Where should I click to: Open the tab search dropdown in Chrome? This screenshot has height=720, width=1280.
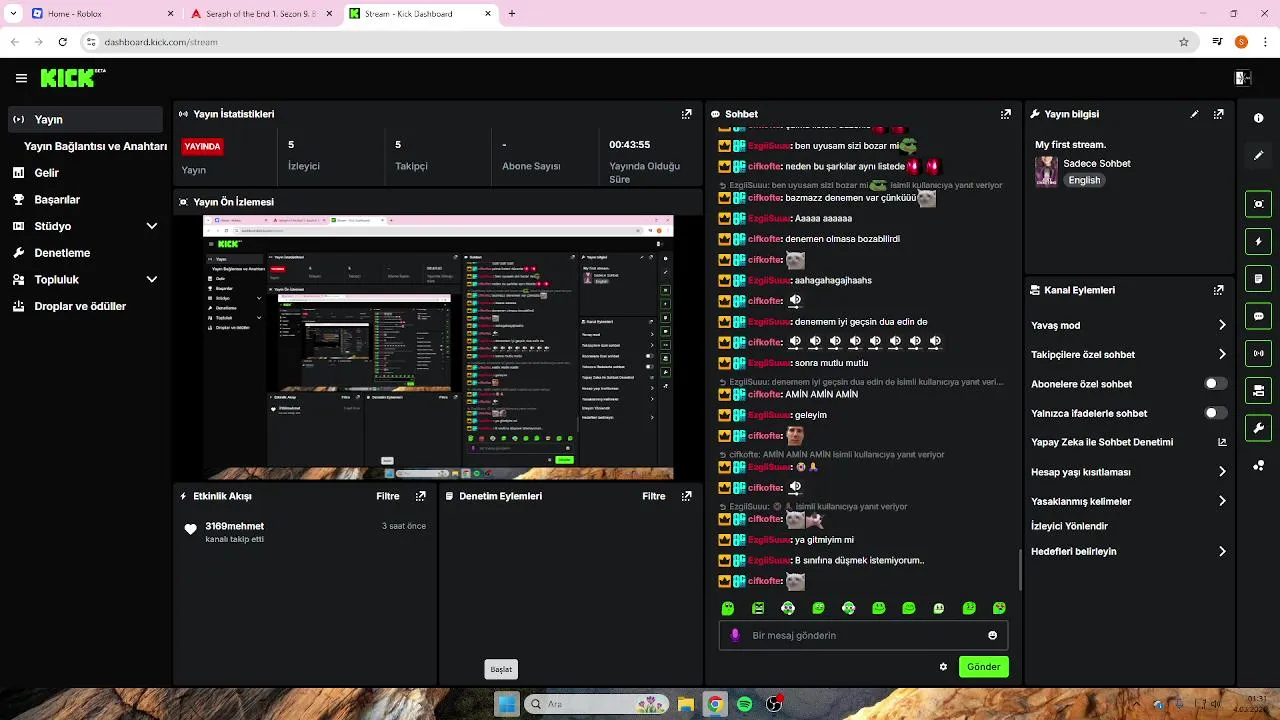coord(12,14)
